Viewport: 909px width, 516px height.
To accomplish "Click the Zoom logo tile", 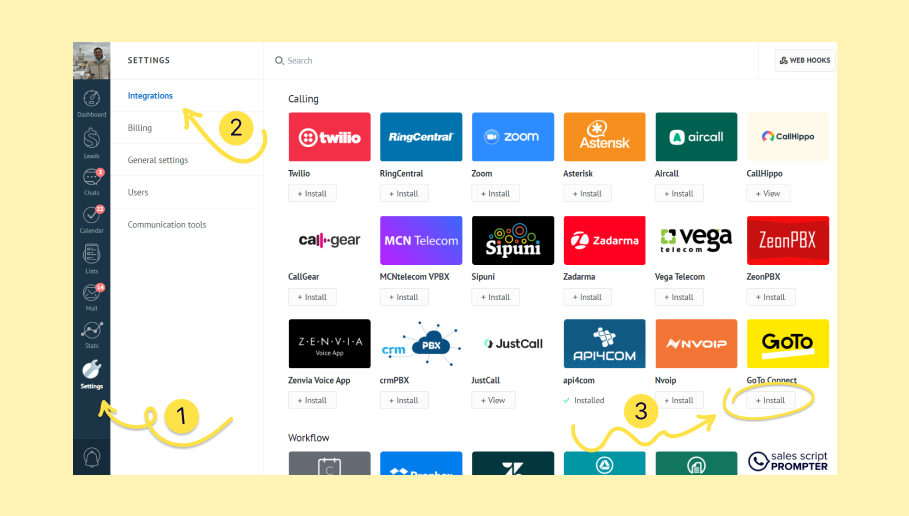I will (512, 137).
